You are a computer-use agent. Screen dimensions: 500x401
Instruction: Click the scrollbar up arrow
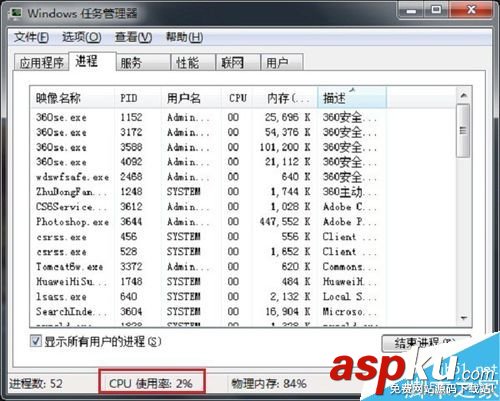(x=463, y=96)
